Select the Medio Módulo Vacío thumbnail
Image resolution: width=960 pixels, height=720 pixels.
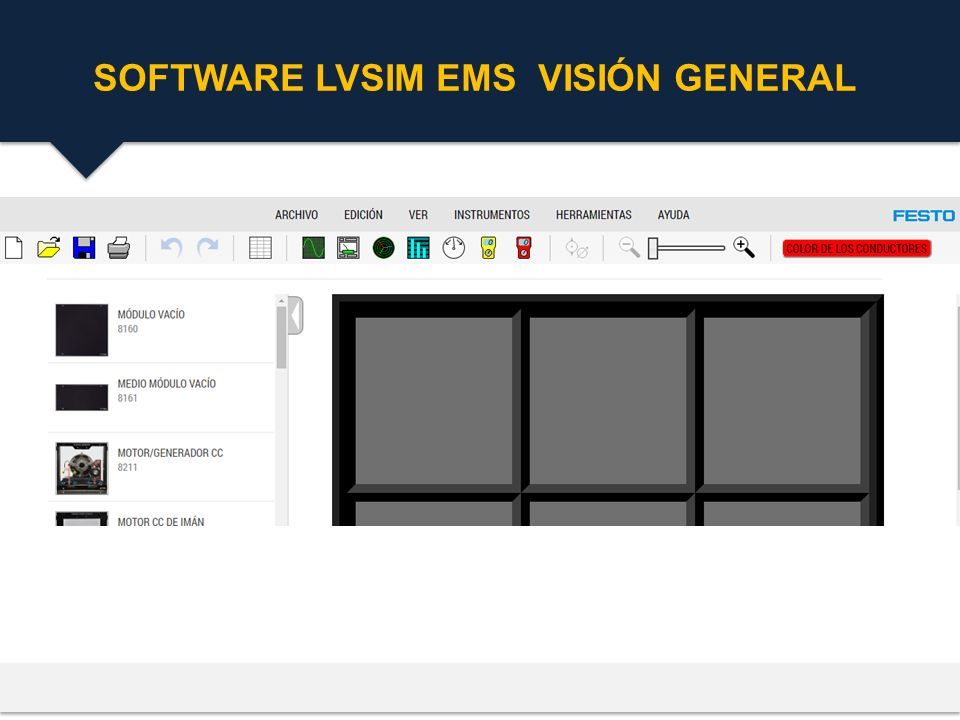pyautogui.click(x=82, y=397)
